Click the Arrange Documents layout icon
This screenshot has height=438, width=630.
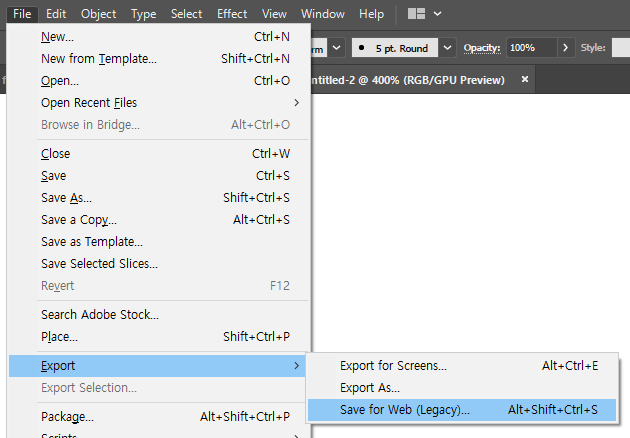pos(416,14)
